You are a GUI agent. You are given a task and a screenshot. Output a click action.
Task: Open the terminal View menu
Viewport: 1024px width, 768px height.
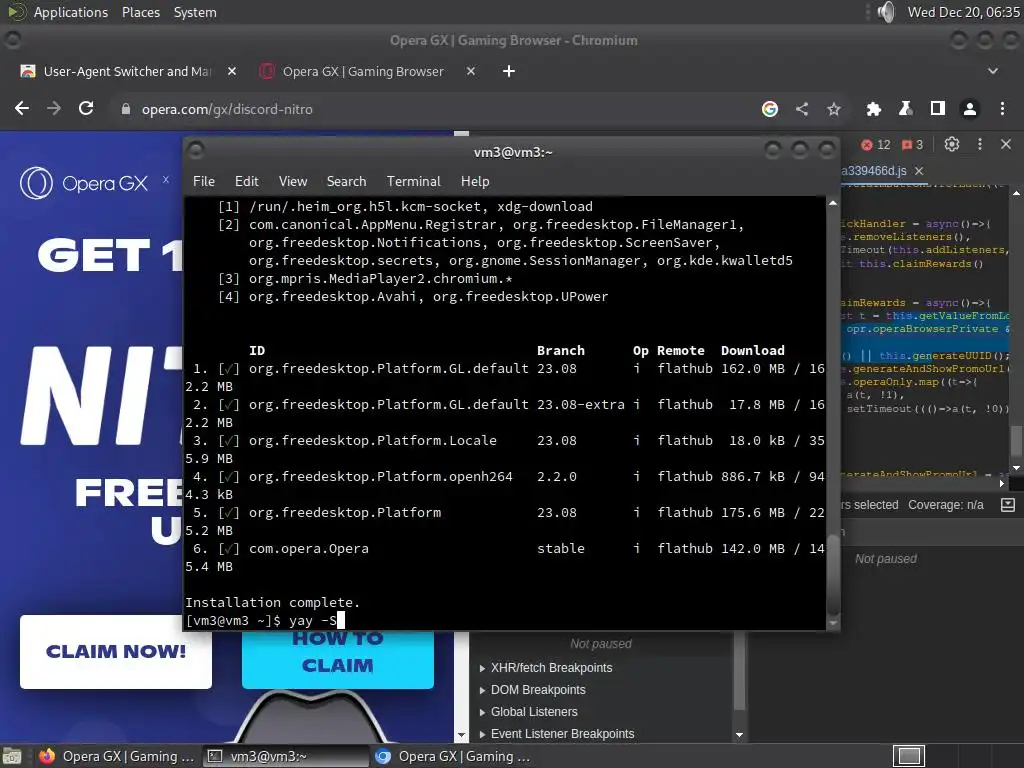(293, 182)
